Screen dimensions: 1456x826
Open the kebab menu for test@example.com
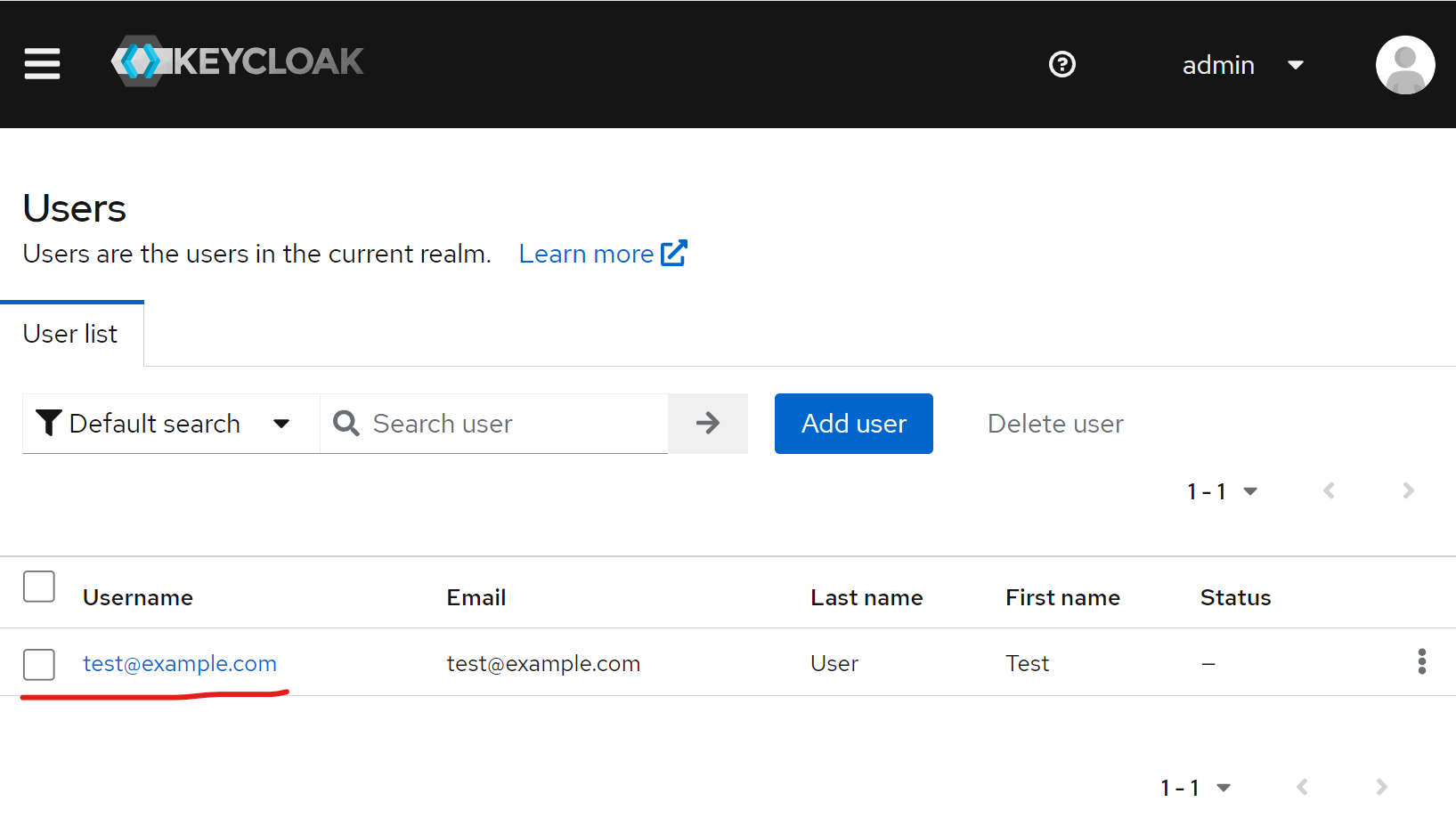coord(1422,662)
